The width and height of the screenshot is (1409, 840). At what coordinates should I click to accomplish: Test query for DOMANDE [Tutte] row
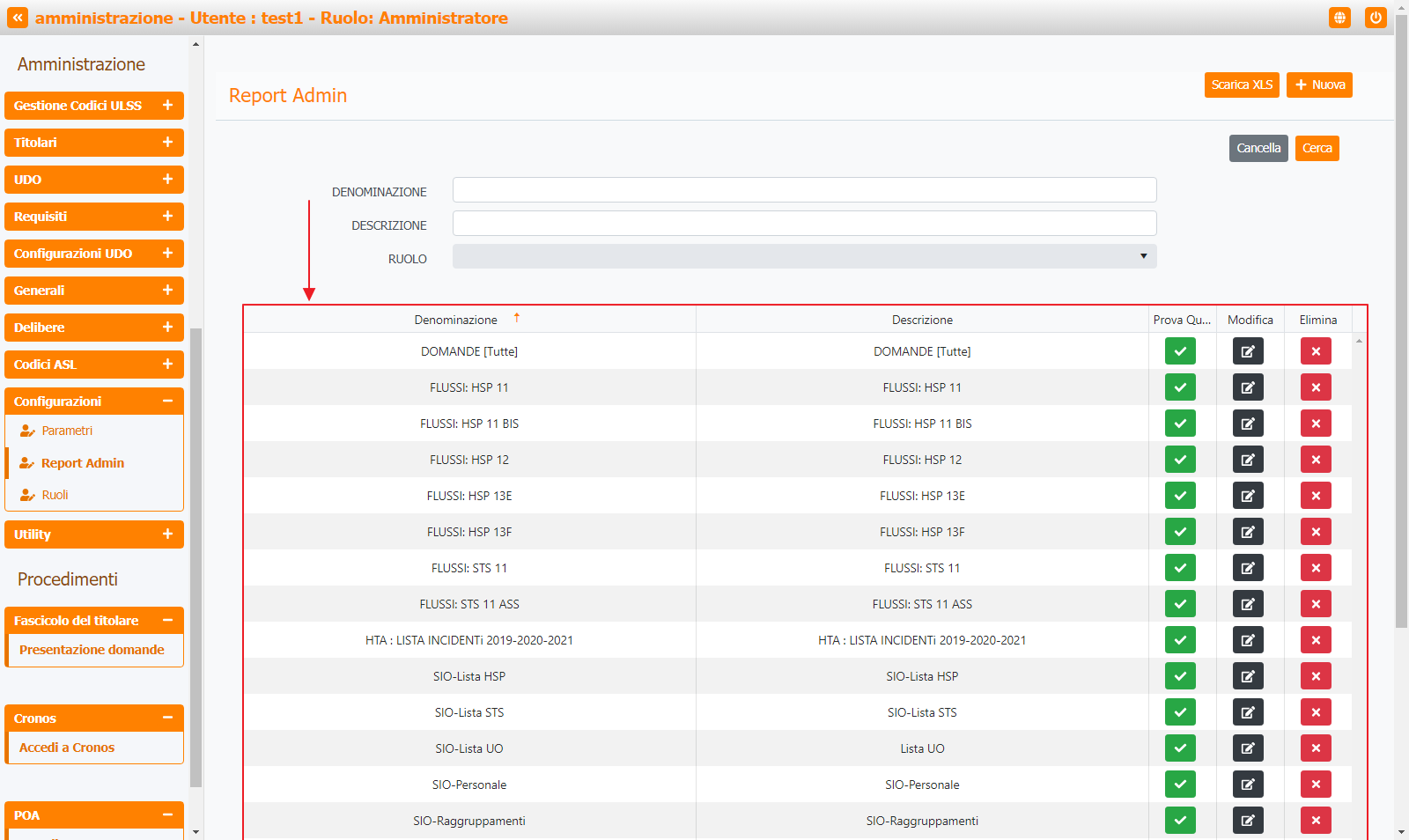[x=1180, y=351]
